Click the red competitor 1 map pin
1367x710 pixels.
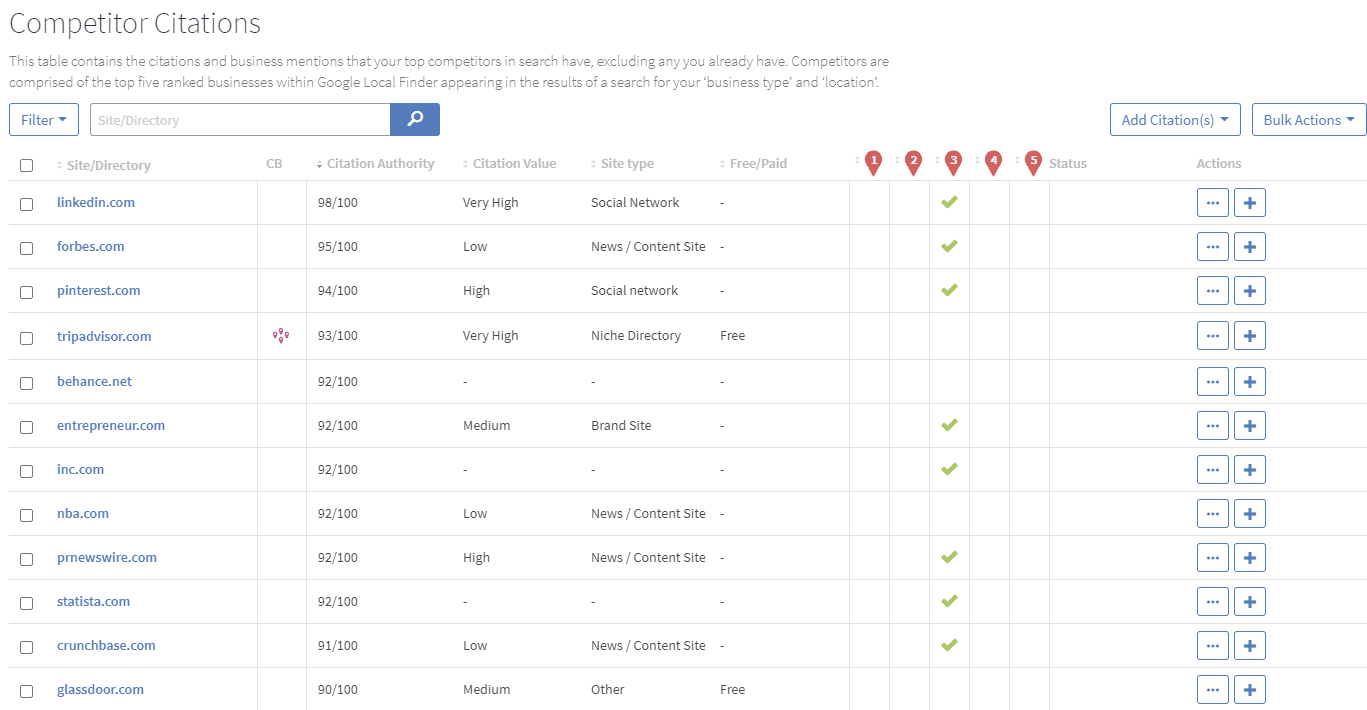coord(873,163)
